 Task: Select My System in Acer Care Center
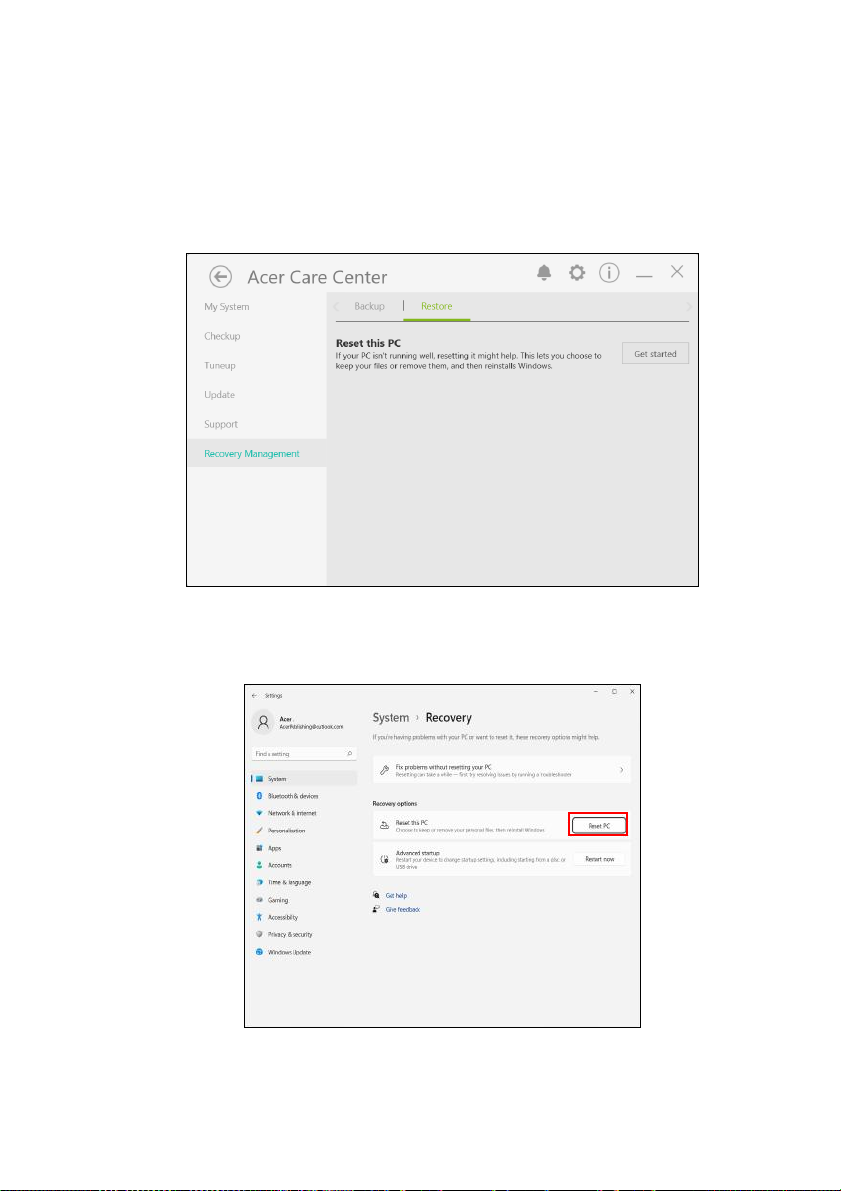tap(226, 307)
